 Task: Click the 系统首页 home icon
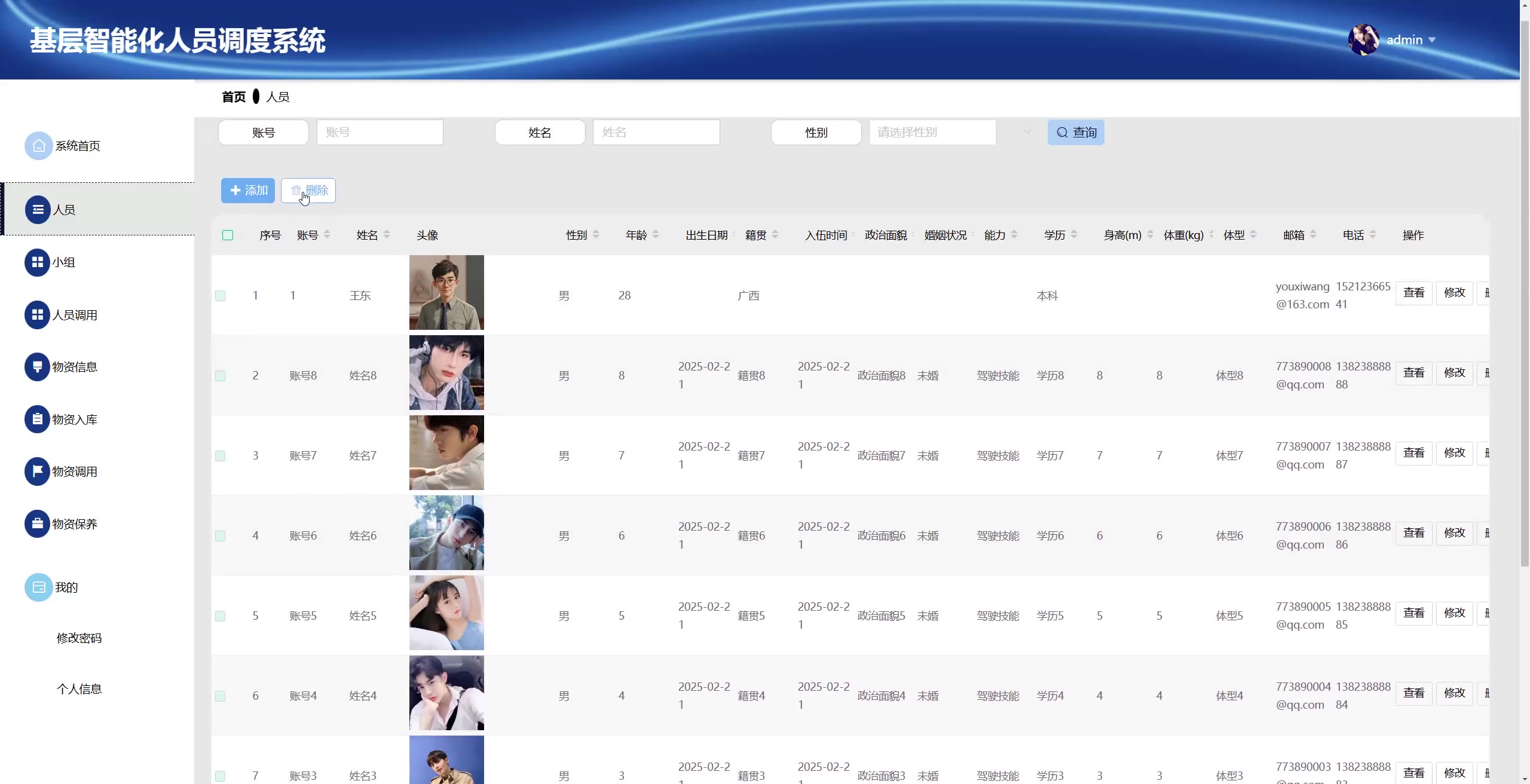coord(38,146)
